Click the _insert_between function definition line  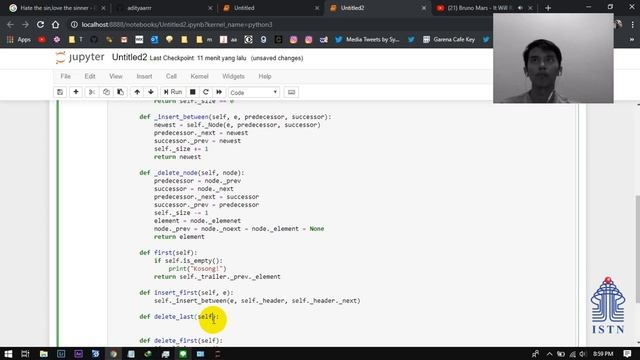[235, 117]
